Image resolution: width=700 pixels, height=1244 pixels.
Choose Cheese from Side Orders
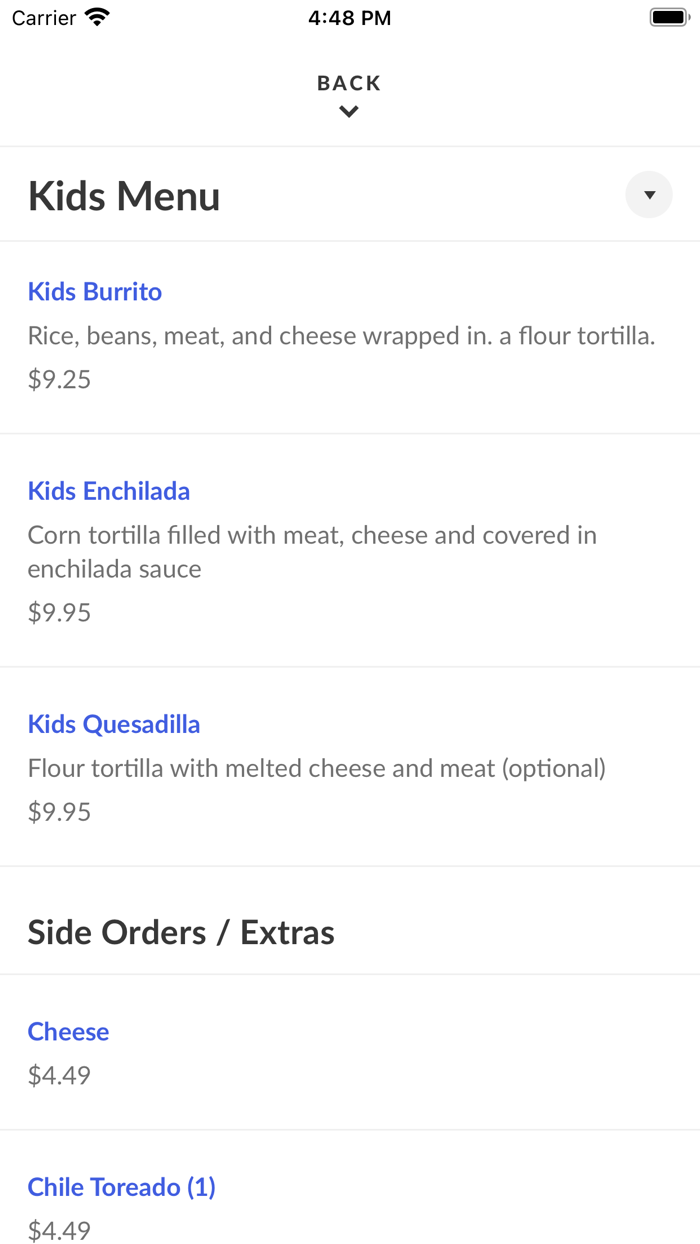(x=68, y=1031)
